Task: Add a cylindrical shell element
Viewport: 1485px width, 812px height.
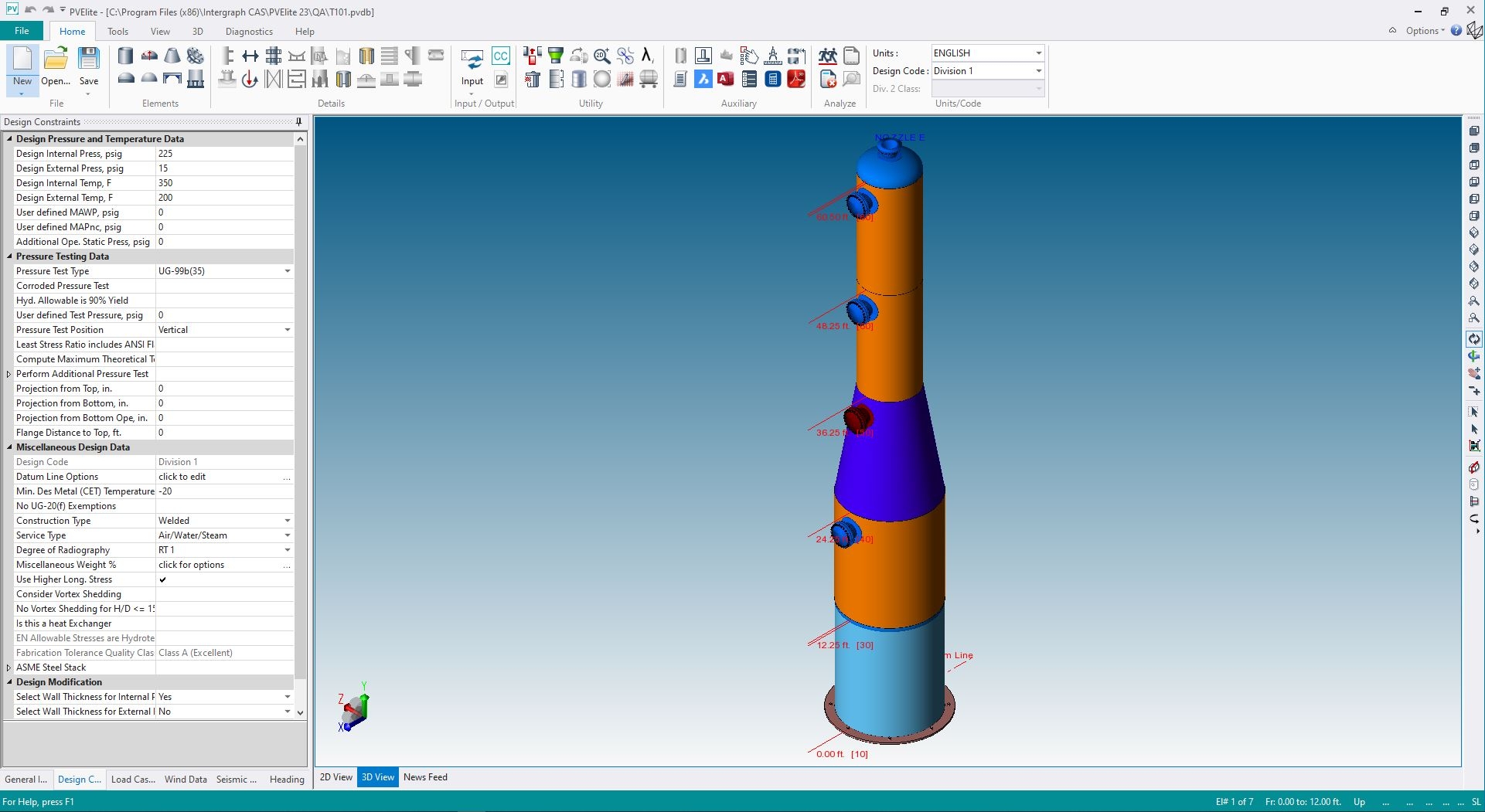Action: pos(125,56)
